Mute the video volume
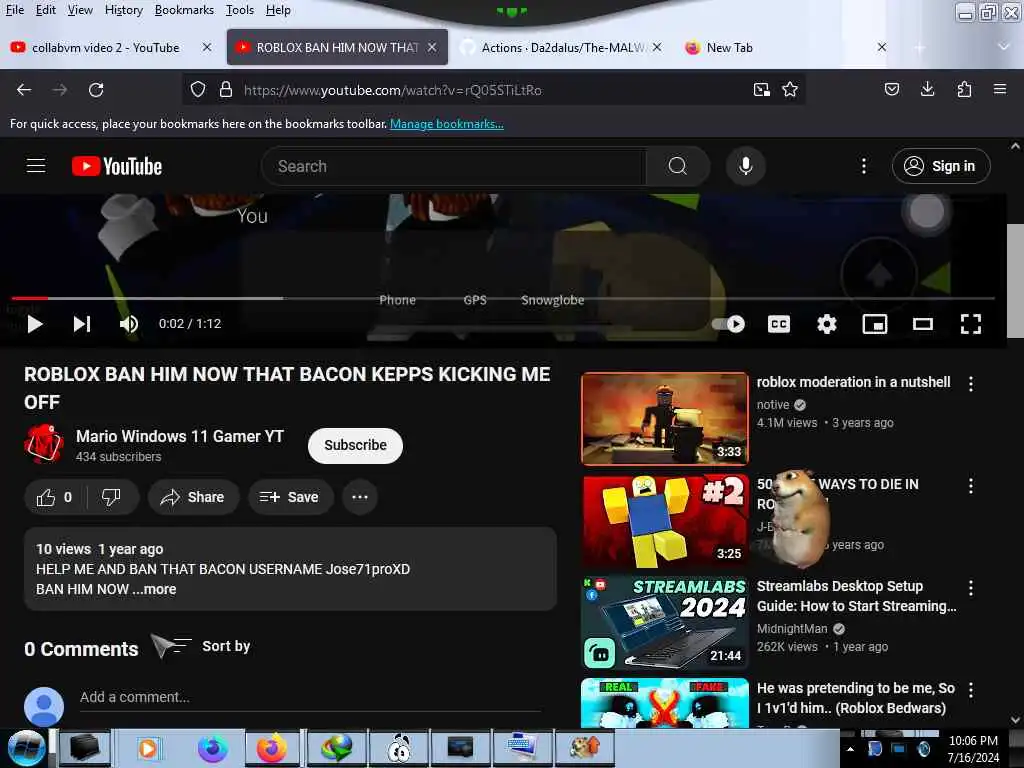This screenshot has width=1024, height=768. tap(129, 324)
